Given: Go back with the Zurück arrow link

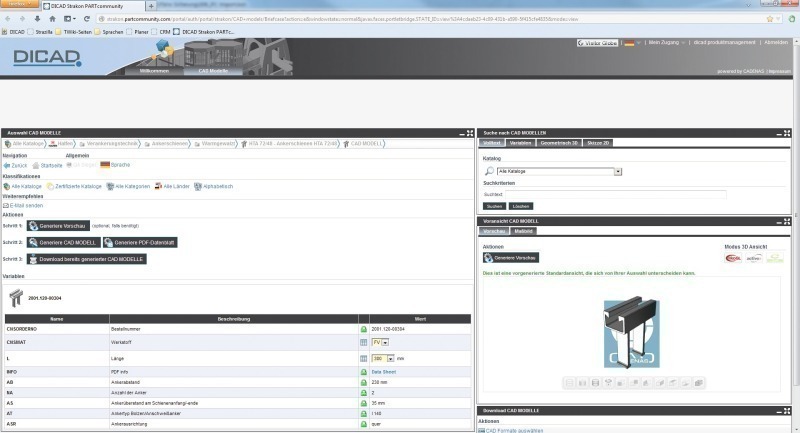Looking at the screenshot, I should (15, 165).
